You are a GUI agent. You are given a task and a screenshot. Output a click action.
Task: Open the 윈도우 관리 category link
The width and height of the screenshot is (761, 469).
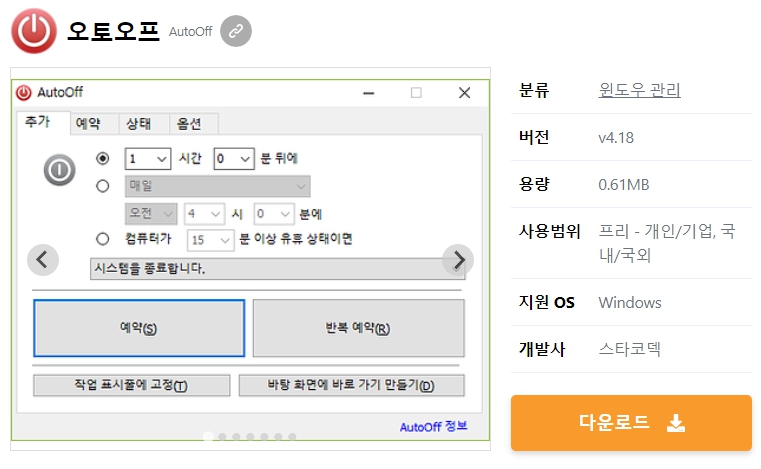[x=639, y=90]
